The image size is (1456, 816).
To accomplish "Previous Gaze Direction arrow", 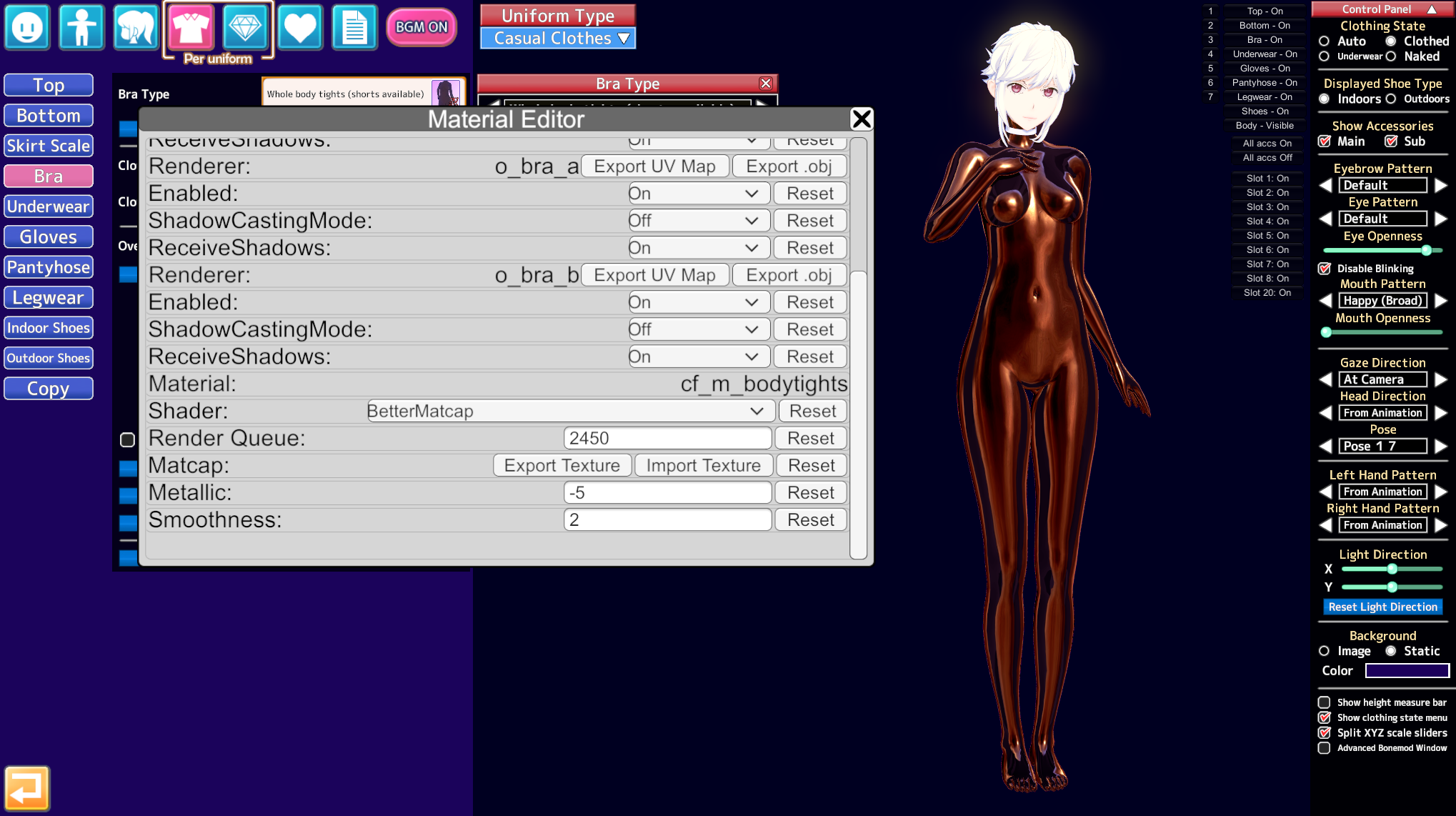I will point(1326,379).
